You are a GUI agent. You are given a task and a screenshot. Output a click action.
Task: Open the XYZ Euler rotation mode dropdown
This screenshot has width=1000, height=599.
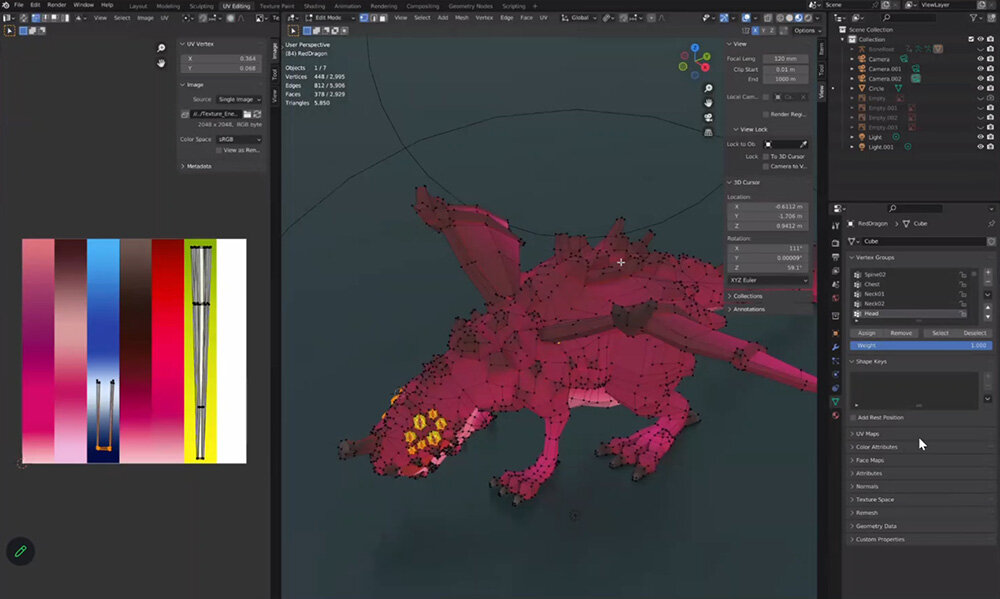click(768, 280)
